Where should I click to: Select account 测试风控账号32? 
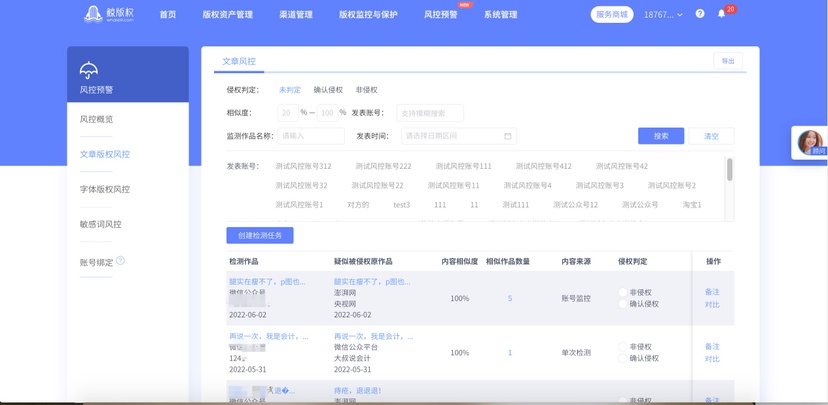pos(301,185)
